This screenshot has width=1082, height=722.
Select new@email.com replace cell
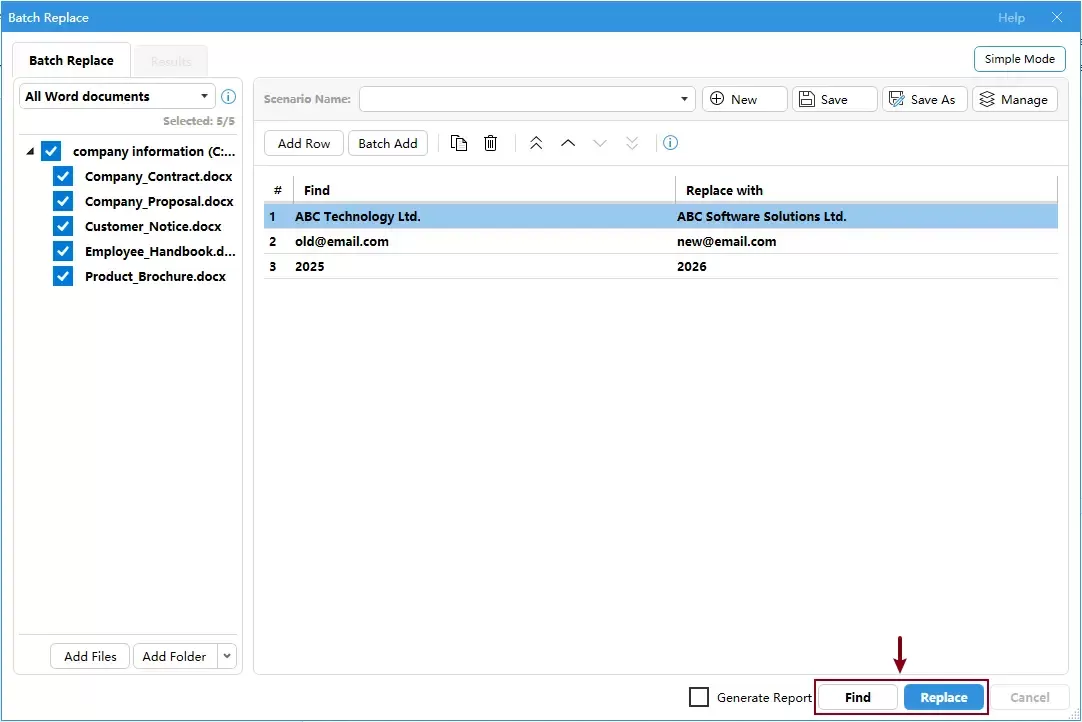pyautogui.click(x=866, y=242)
